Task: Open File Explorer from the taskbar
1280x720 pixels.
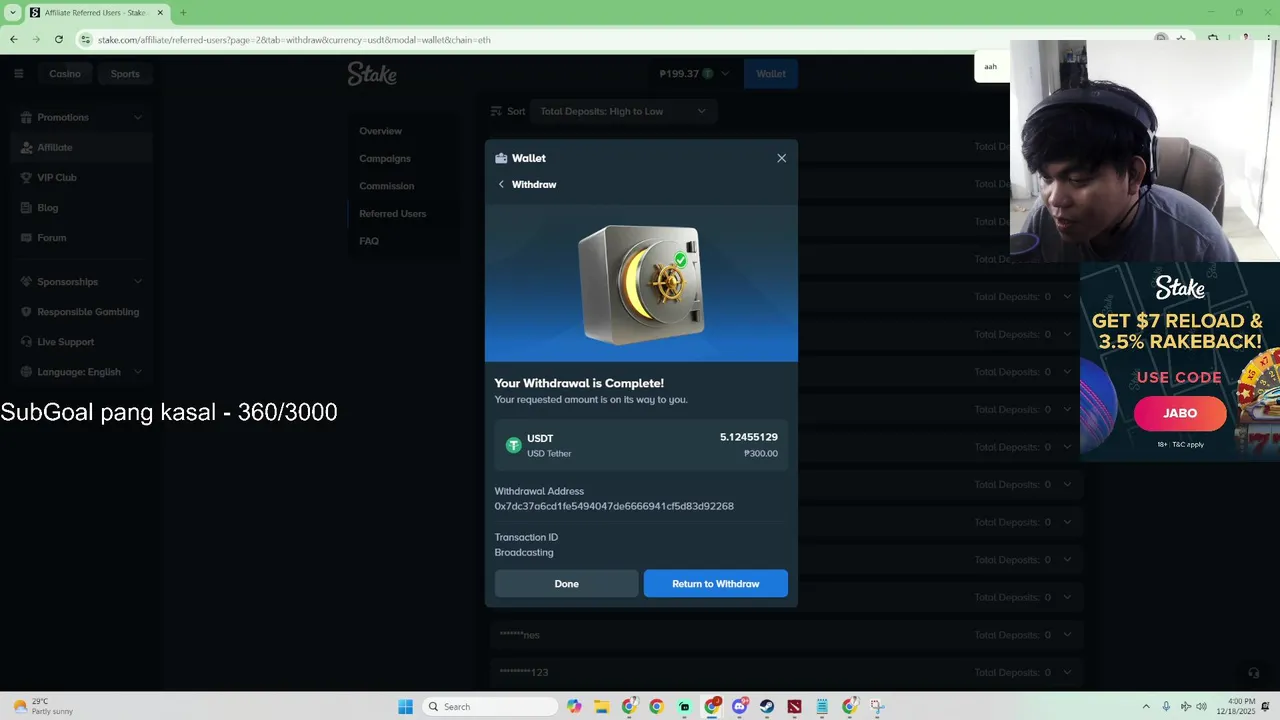Action: [601, 706]
